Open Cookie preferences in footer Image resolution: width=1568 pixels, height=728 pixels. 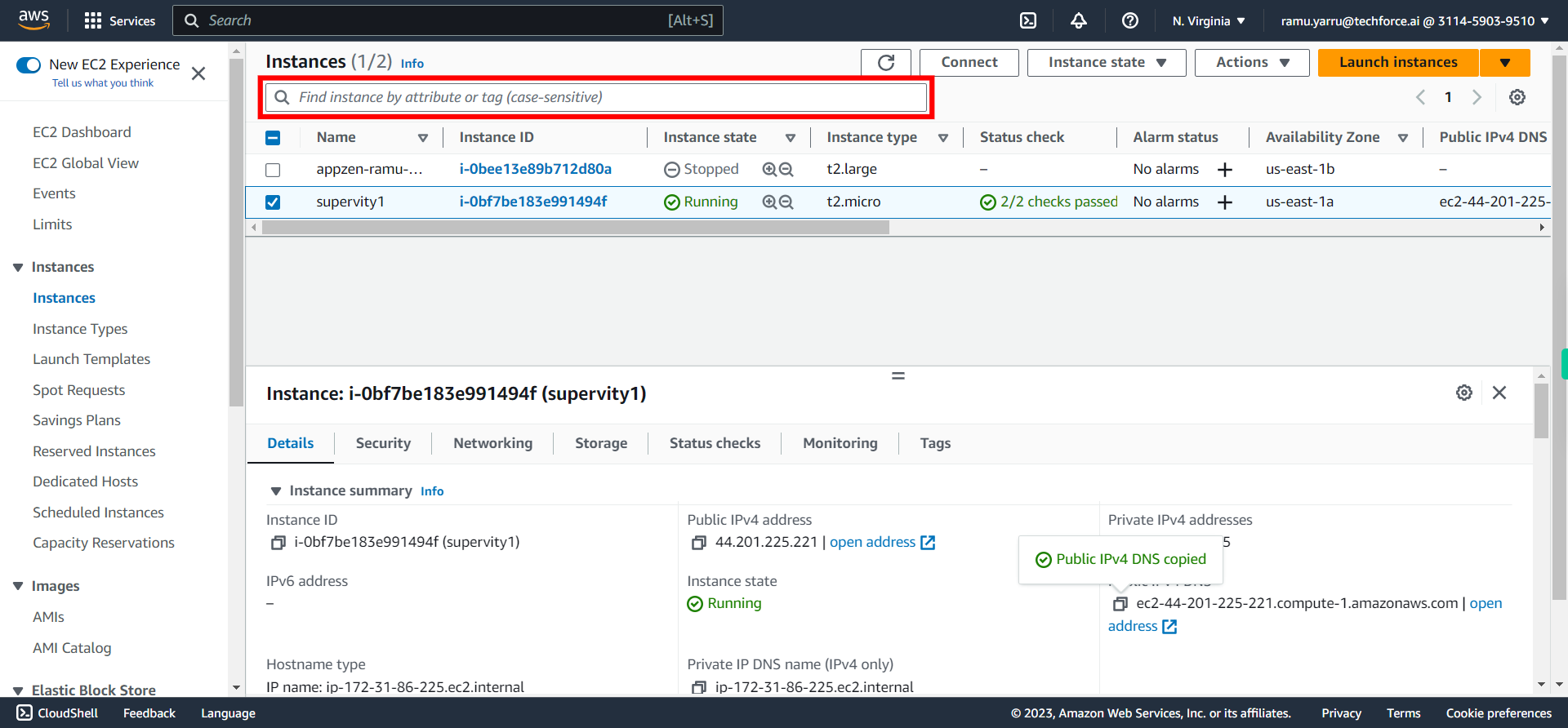(1499, 713)
